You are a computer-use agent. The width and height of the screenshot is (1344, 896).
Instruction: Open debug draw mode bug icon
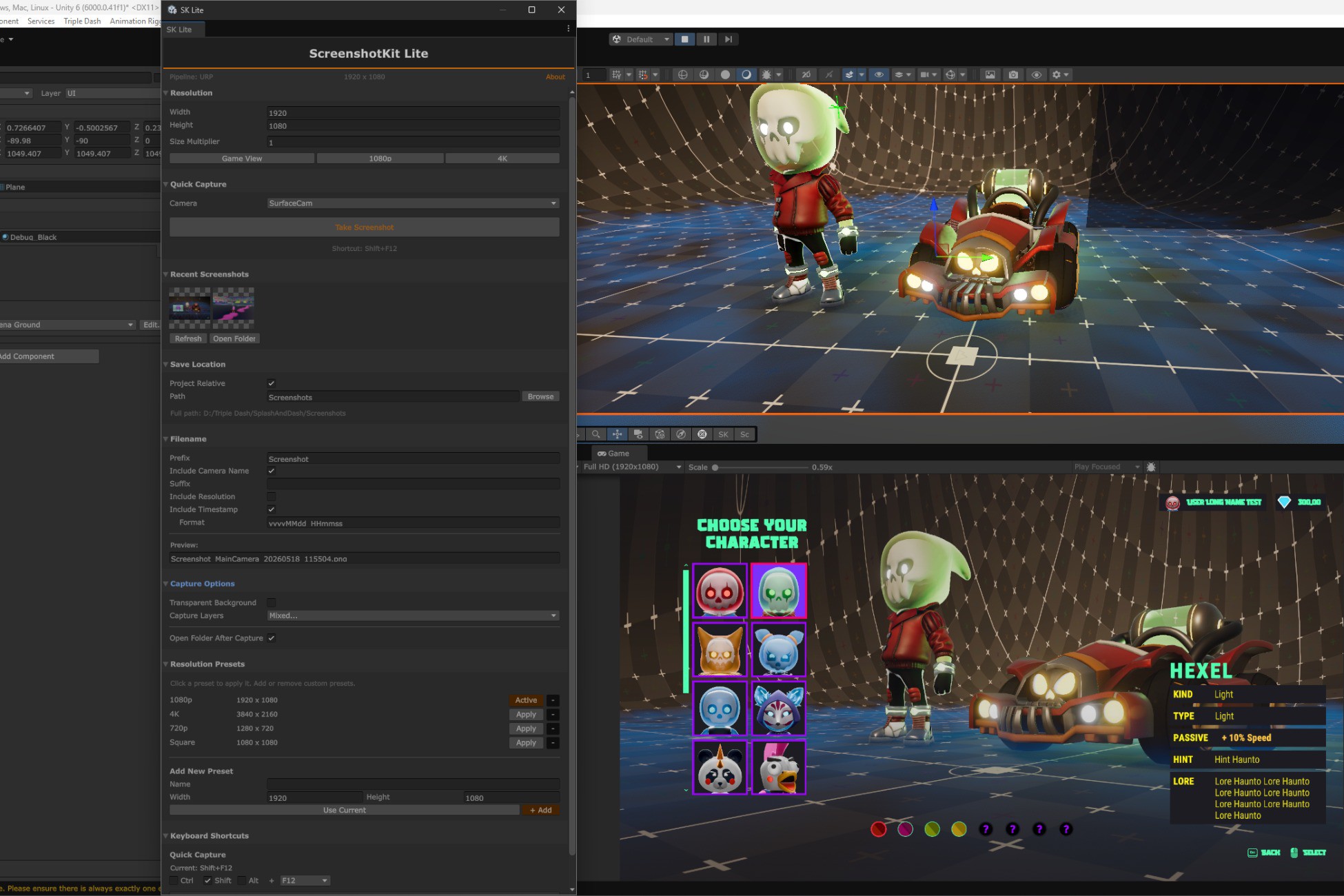tap(766, 74)
